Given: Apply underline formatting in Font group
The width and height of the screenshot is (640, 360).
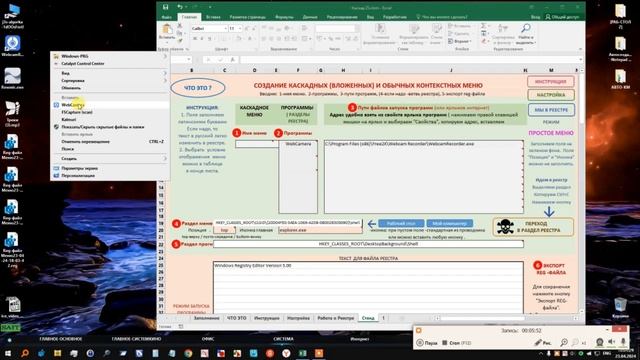Looking at the screenshot, I should (210, 39).
